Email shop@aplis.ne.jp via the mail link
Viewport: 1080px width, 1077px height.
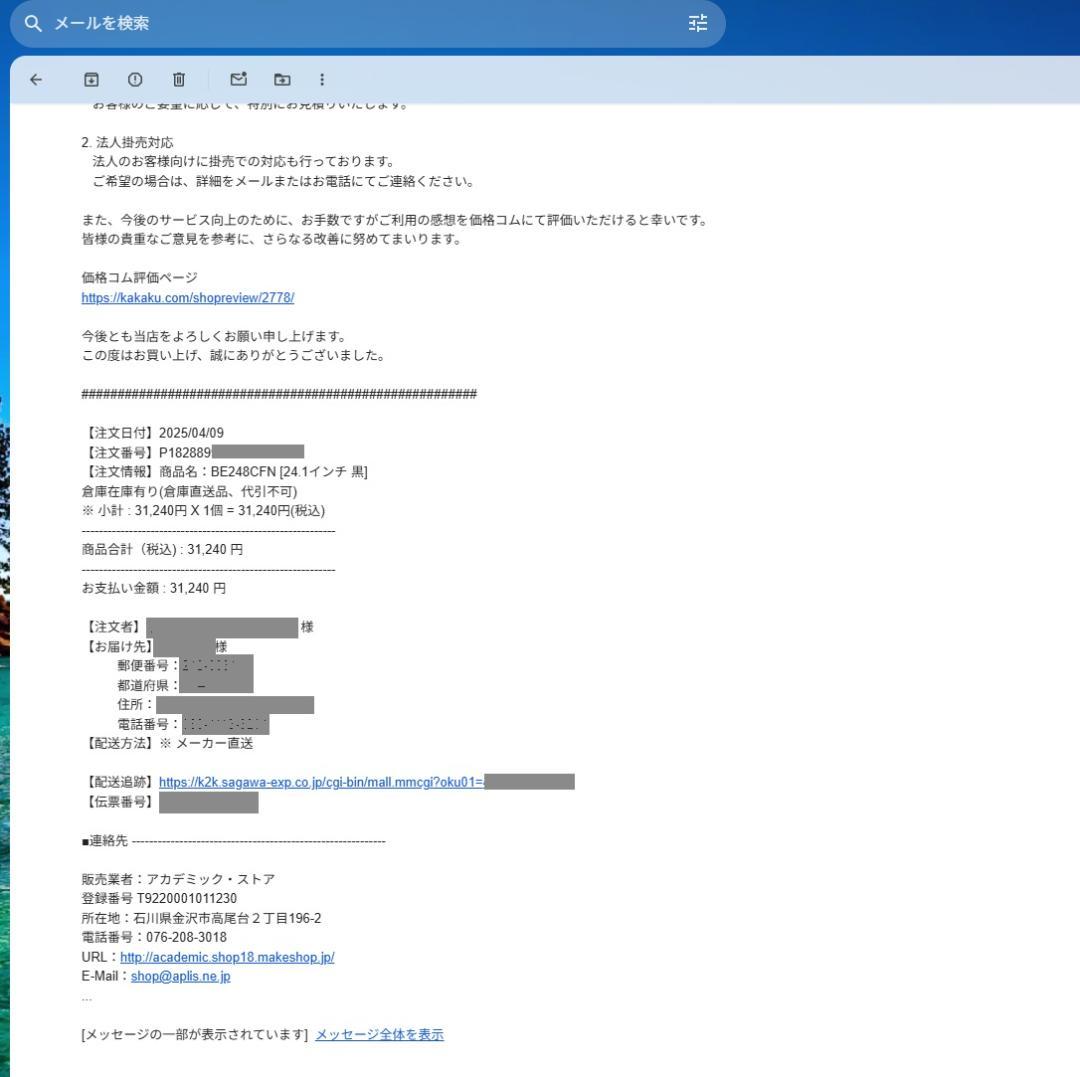tap(179, 976)
